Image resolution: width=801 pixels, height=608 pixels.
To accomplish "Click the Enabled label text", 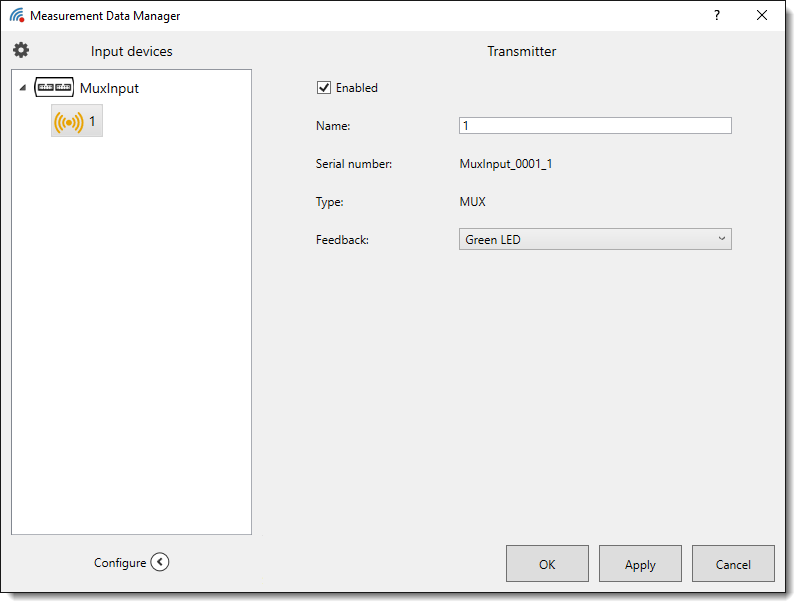I will click(357, 88).
